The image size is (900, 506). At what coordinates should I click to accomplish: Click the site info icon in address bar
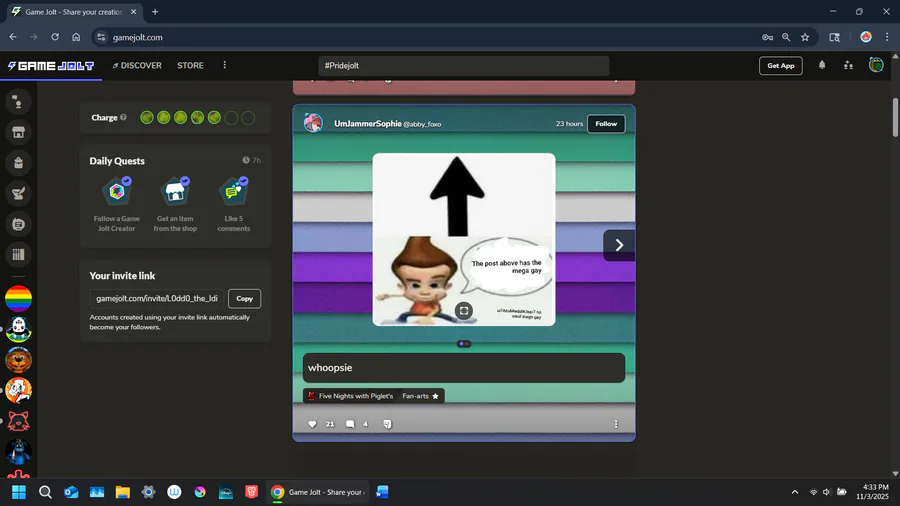click(x=101, y=37)
